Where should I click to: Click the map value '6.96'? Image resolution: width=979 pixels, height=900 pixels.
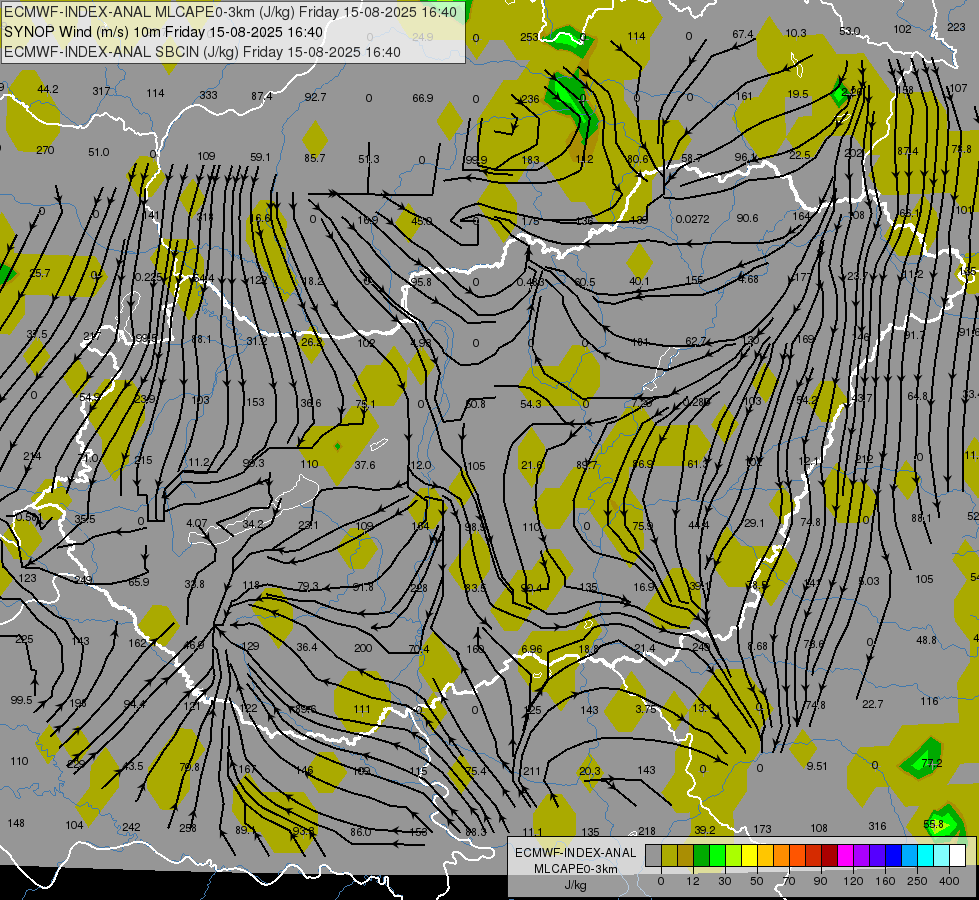pos(531,649)
